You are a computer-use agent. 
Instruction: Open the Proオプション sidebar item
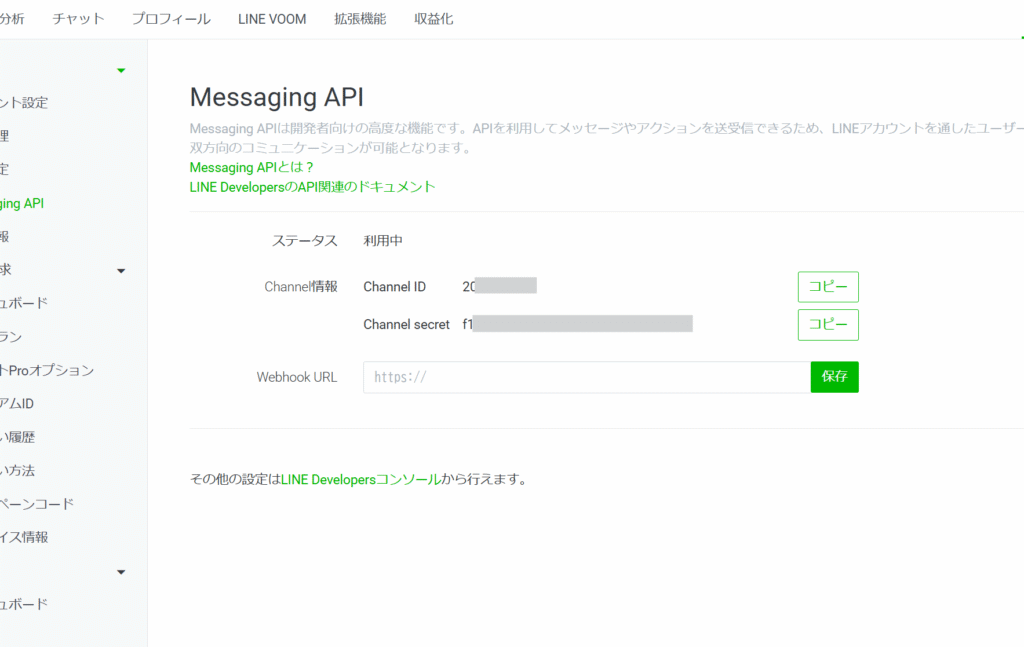(x=47, y=370)
